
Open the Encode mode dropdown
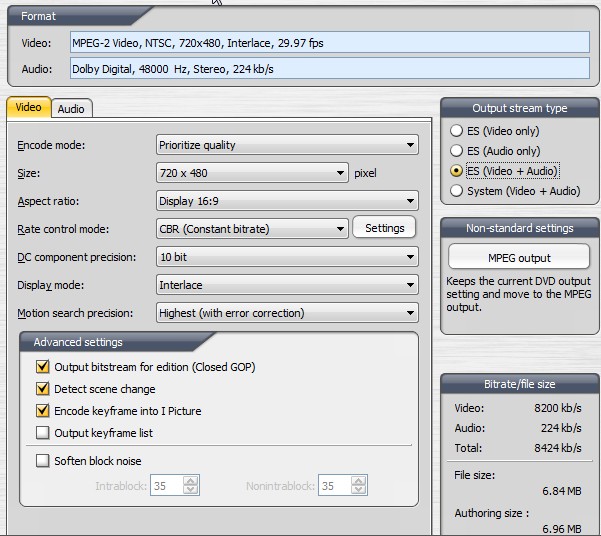287,145
